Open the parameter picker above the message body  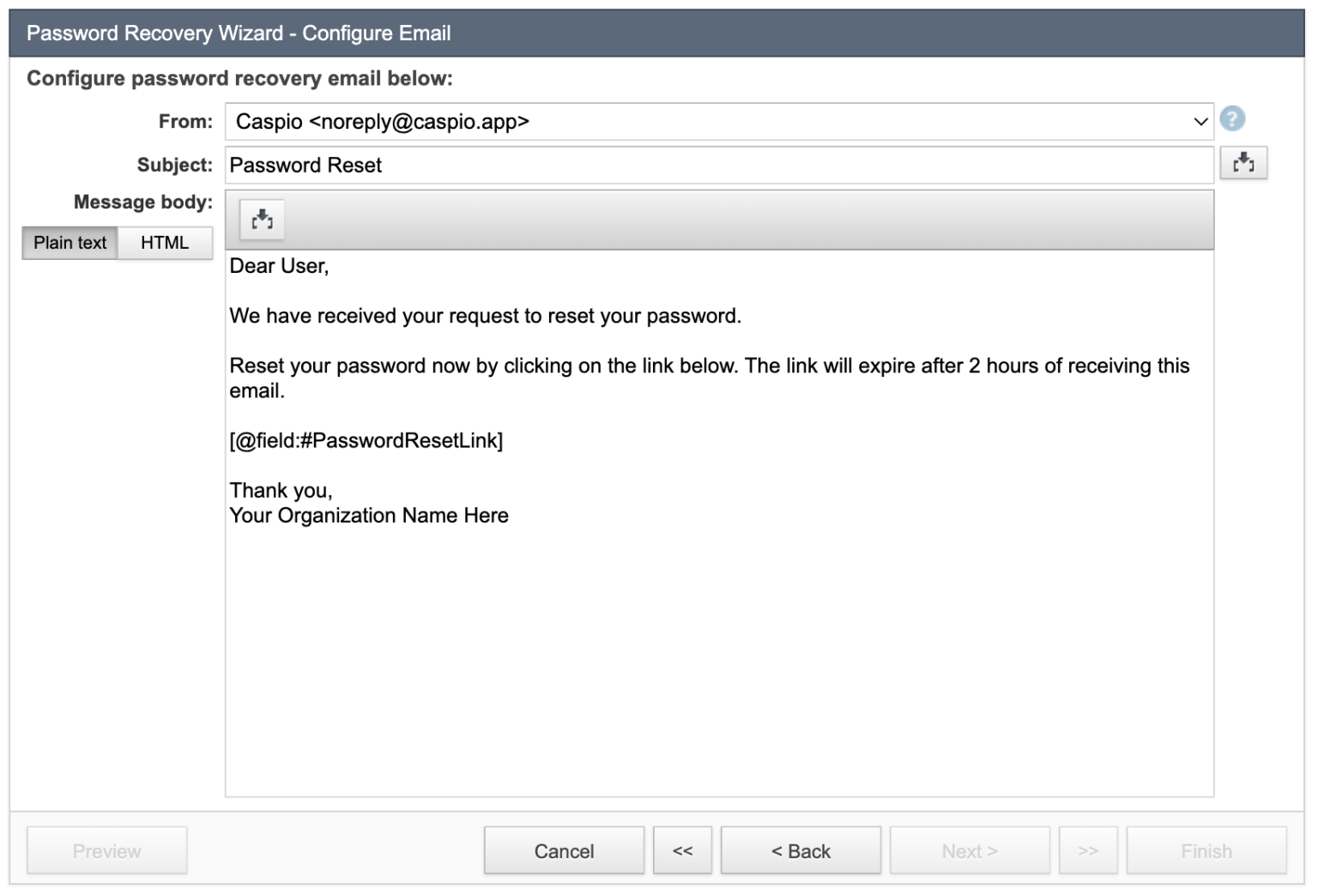(x=262, y=220)
